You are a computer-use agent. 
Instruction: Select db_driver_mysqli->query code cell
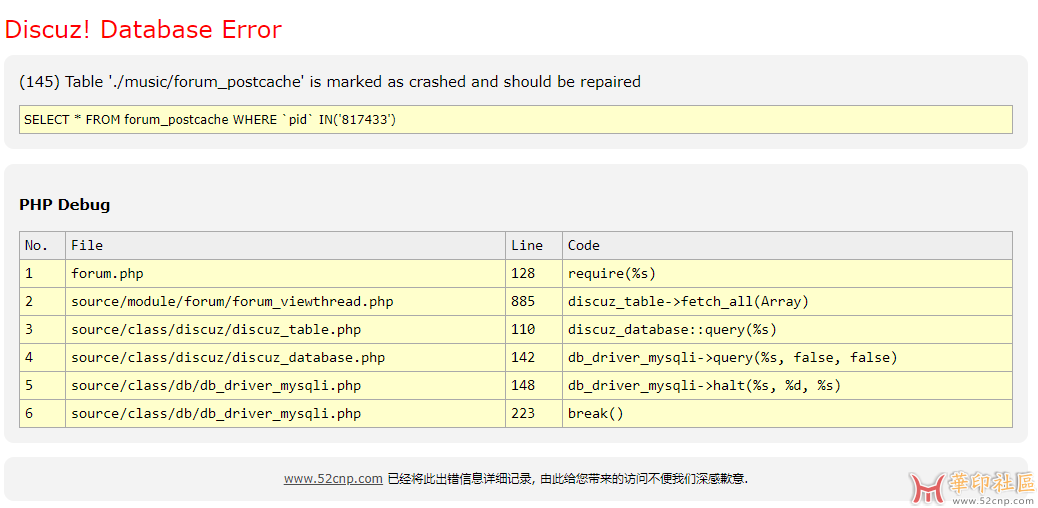(788, 358)
